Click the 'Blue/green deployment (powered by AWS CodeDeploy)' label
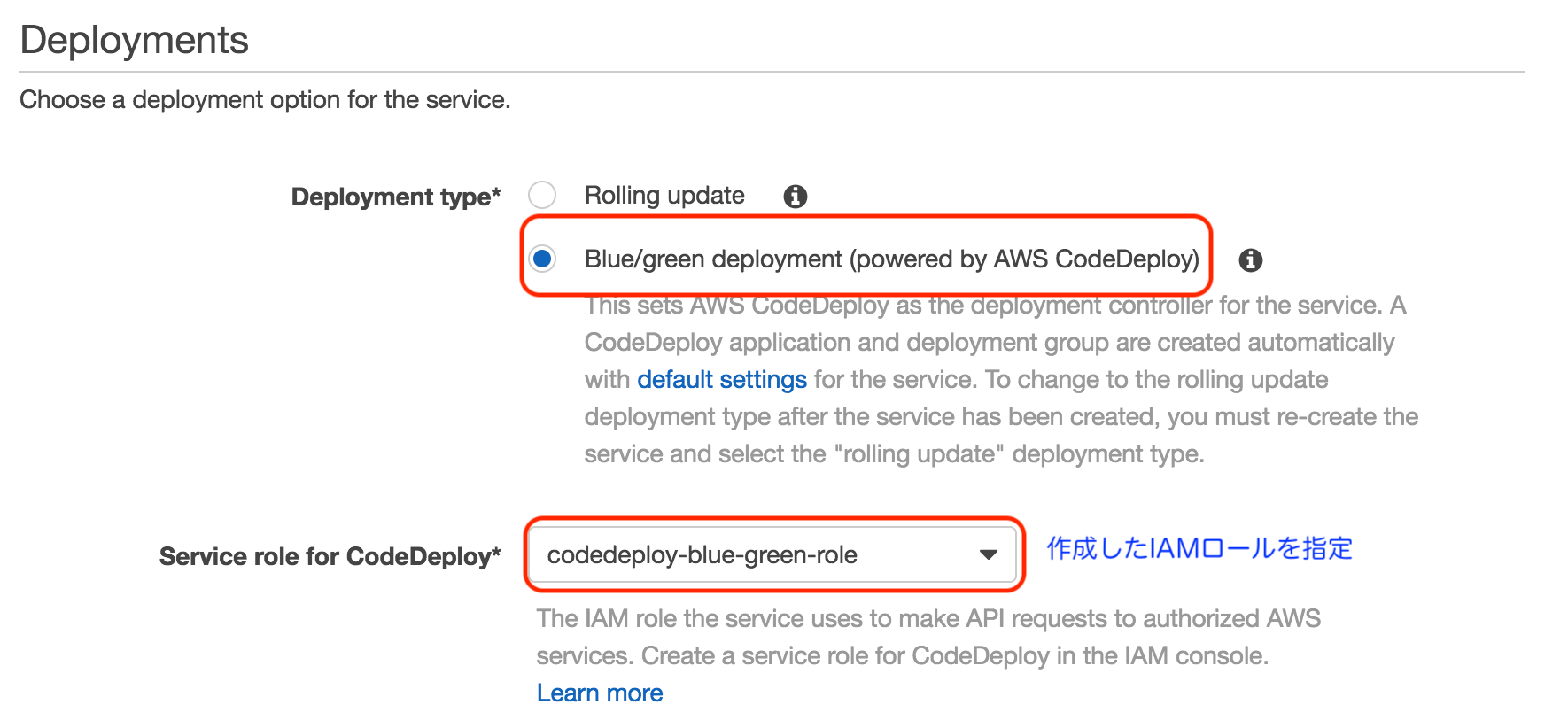The height and width of the screenshot is (728, 1568). [891, 259]
